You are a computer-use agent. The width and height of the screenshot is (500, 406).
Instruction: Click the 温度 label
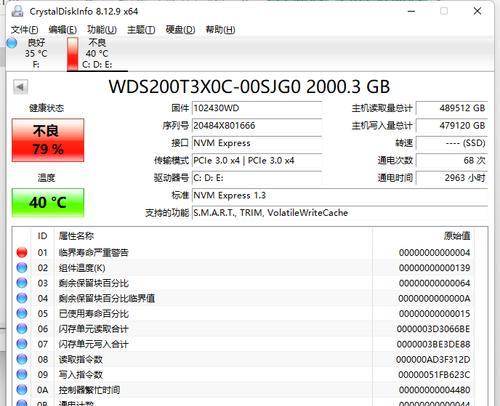pyautogui.click(x=46, y=178)
